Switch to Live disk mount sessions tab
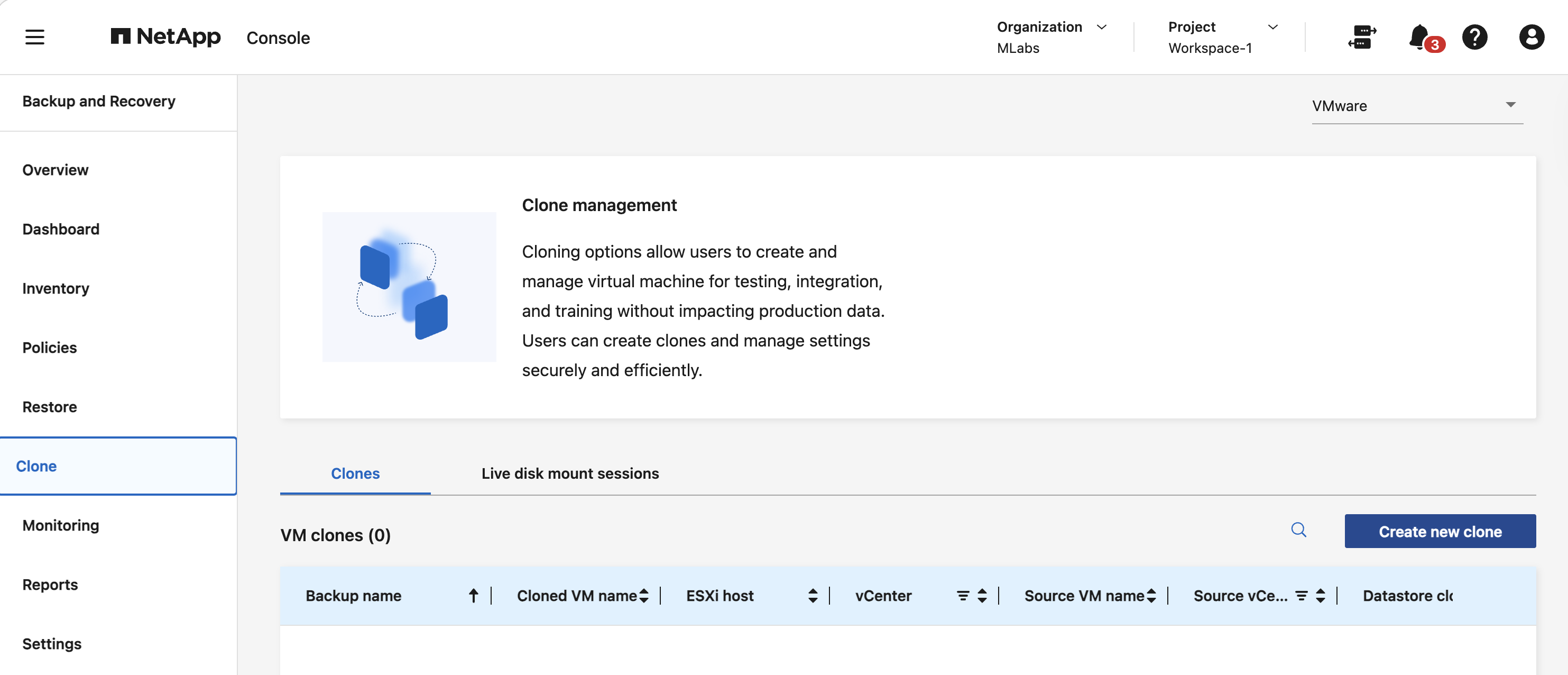This screenshot has width=1568, height=675. tap(570, 473)
